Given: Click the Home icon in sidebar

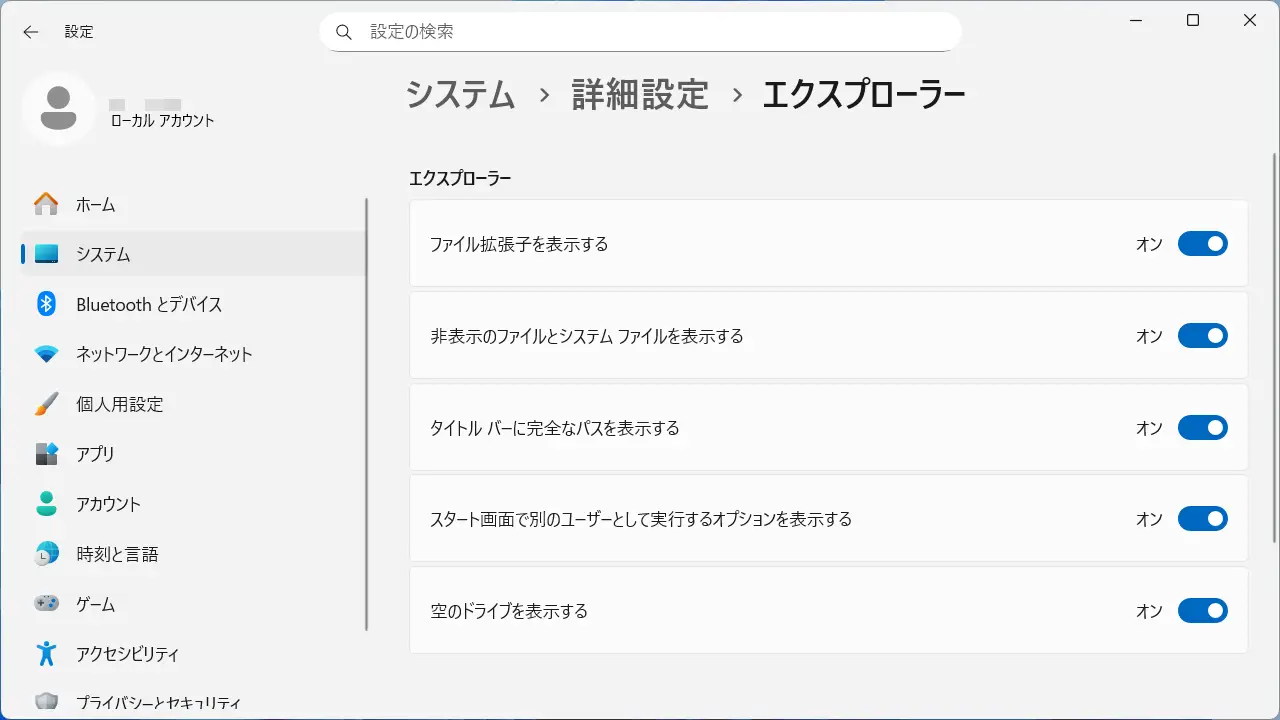Looking at the screenshot, I should tap(46, 204).
